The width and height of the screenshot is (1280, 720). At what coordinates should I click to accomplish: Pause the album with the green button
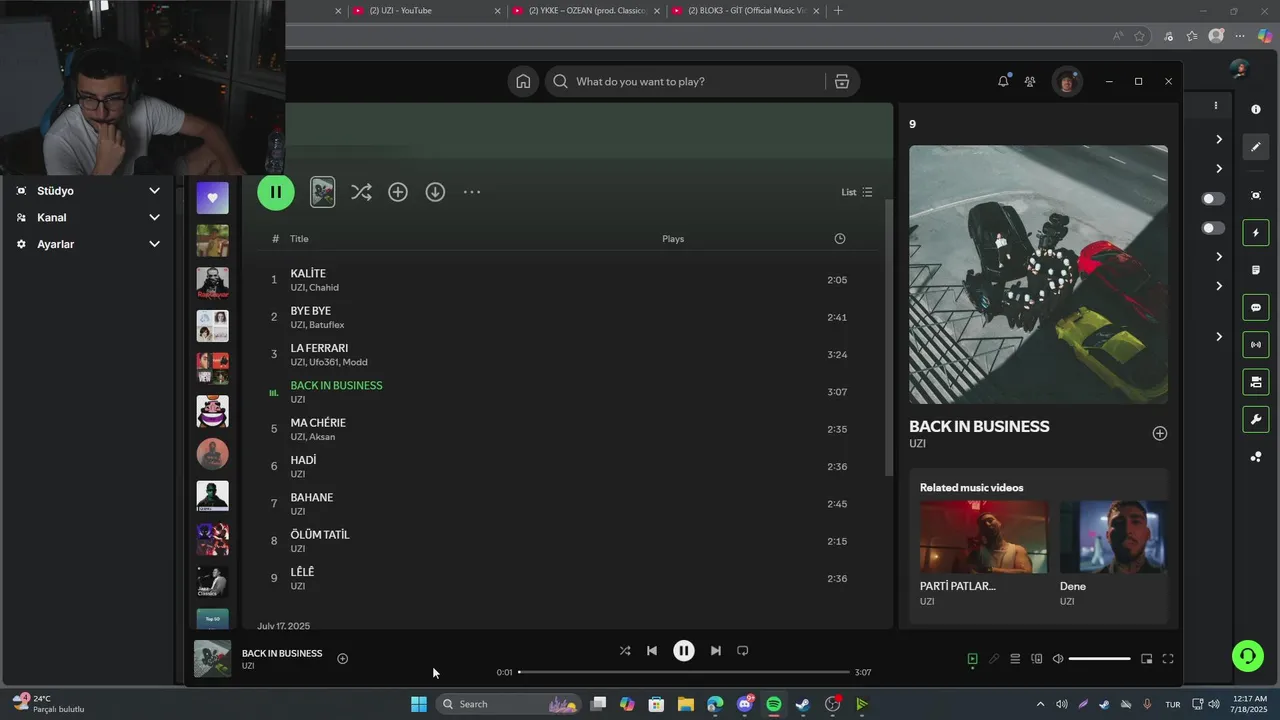coord(276,192)
